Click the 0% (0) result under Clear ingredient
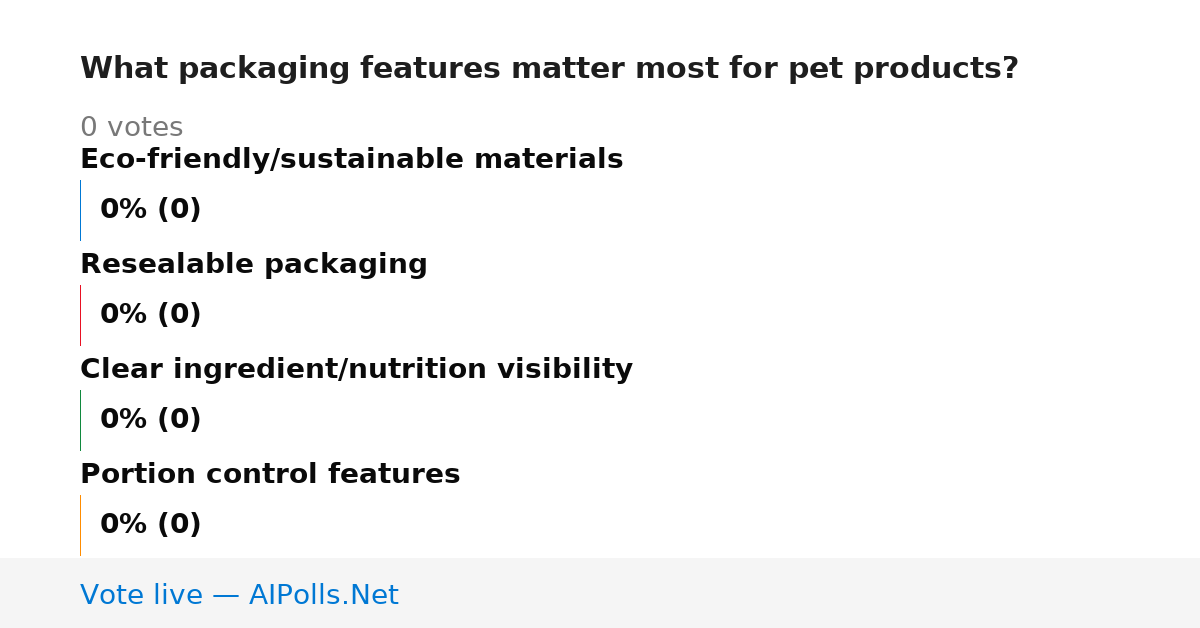1200x628 pixels. pos(150,420)
